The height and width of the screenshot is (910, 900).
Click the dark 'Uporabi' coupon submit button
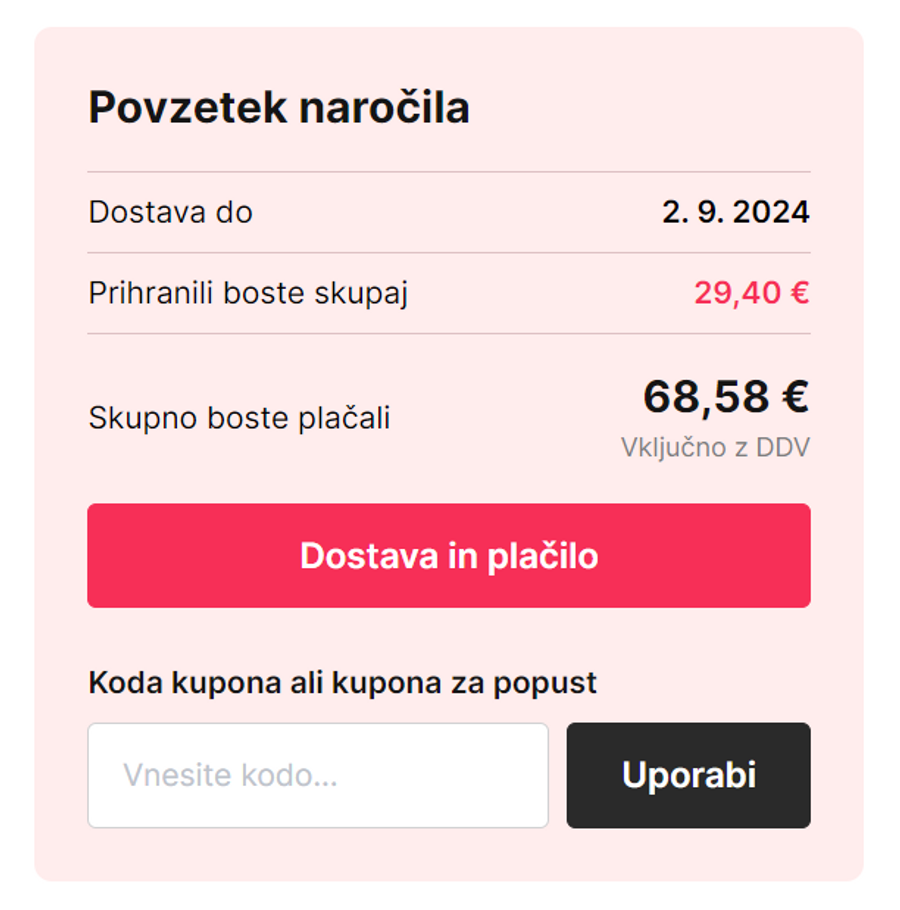click(687, 775)
